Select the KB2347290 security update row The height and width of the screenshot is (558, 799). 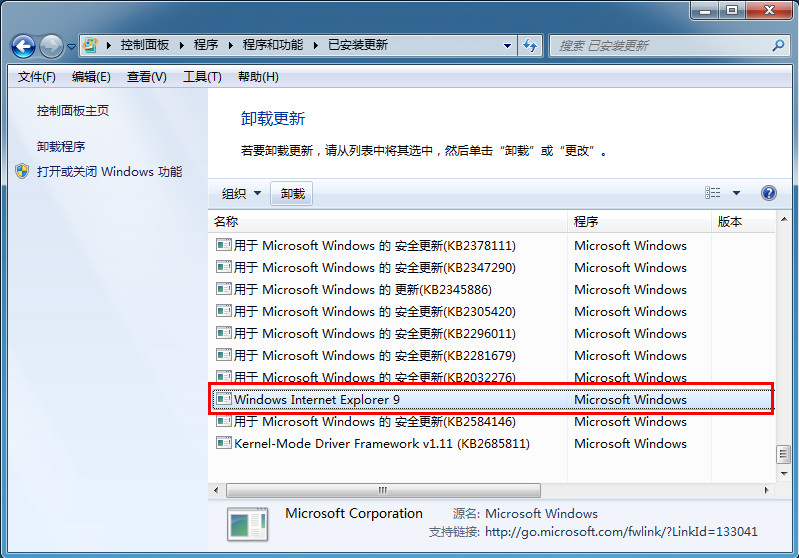(x=492, y=268)
